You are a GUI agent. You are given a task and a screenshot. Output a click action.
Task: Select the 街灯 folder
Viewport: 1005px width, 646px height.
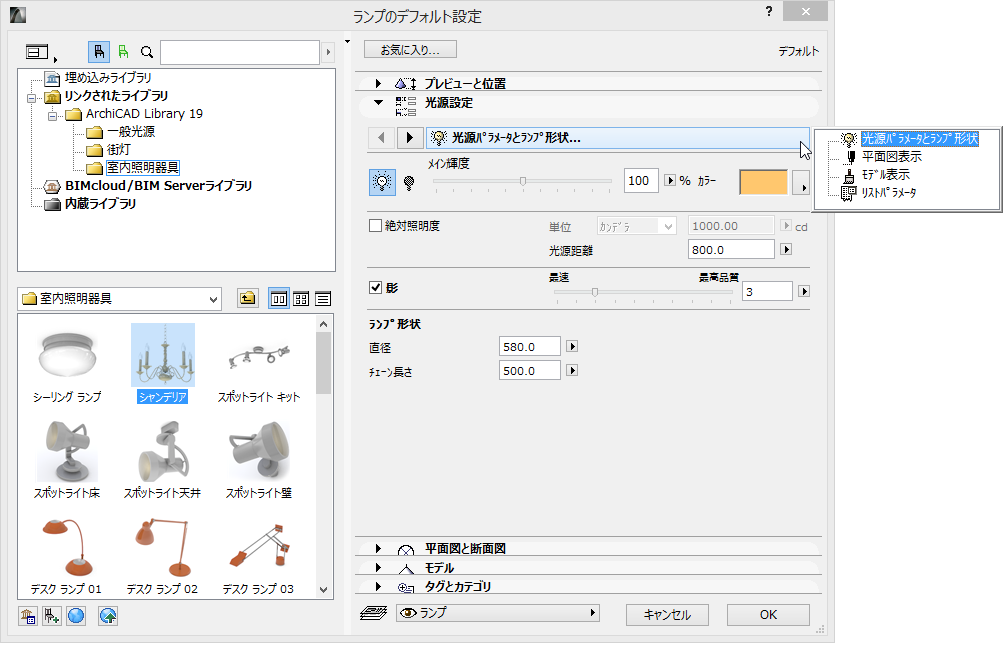coord(119,149)
